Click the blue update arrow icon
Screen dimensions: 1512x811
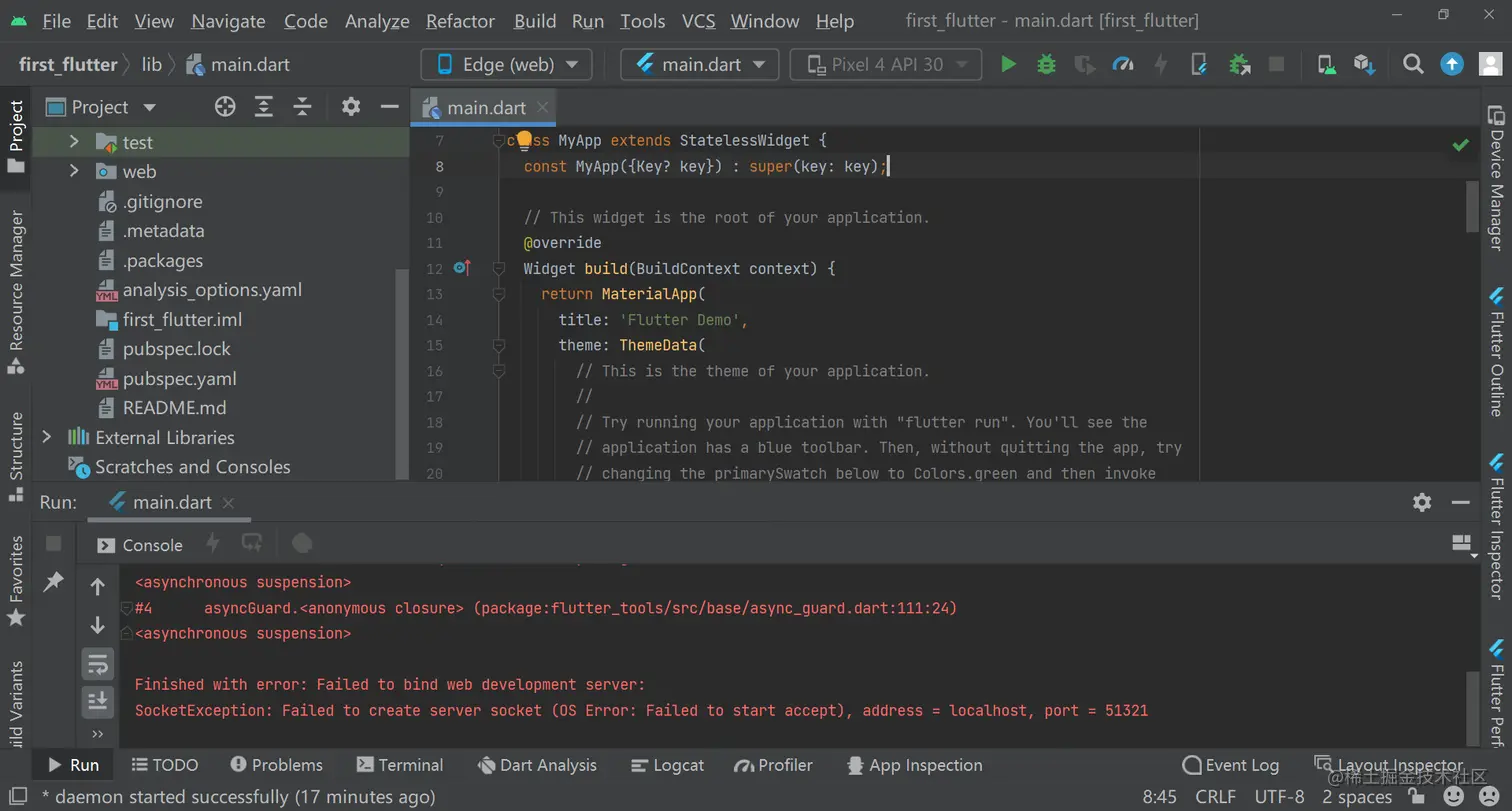tap(1452, 65)
